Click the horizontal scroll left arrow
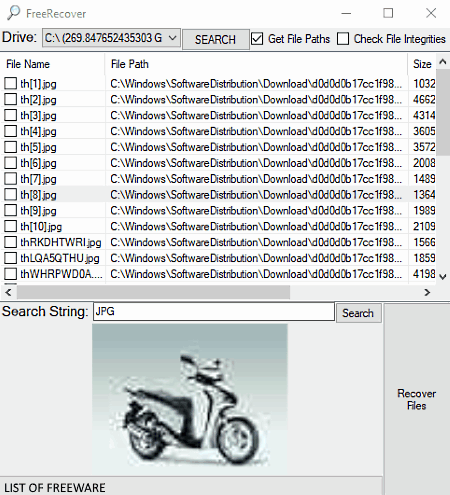Image resolution: width=450 pixels, height=495 pixels. pyautogui.click(x=9, y=292)
